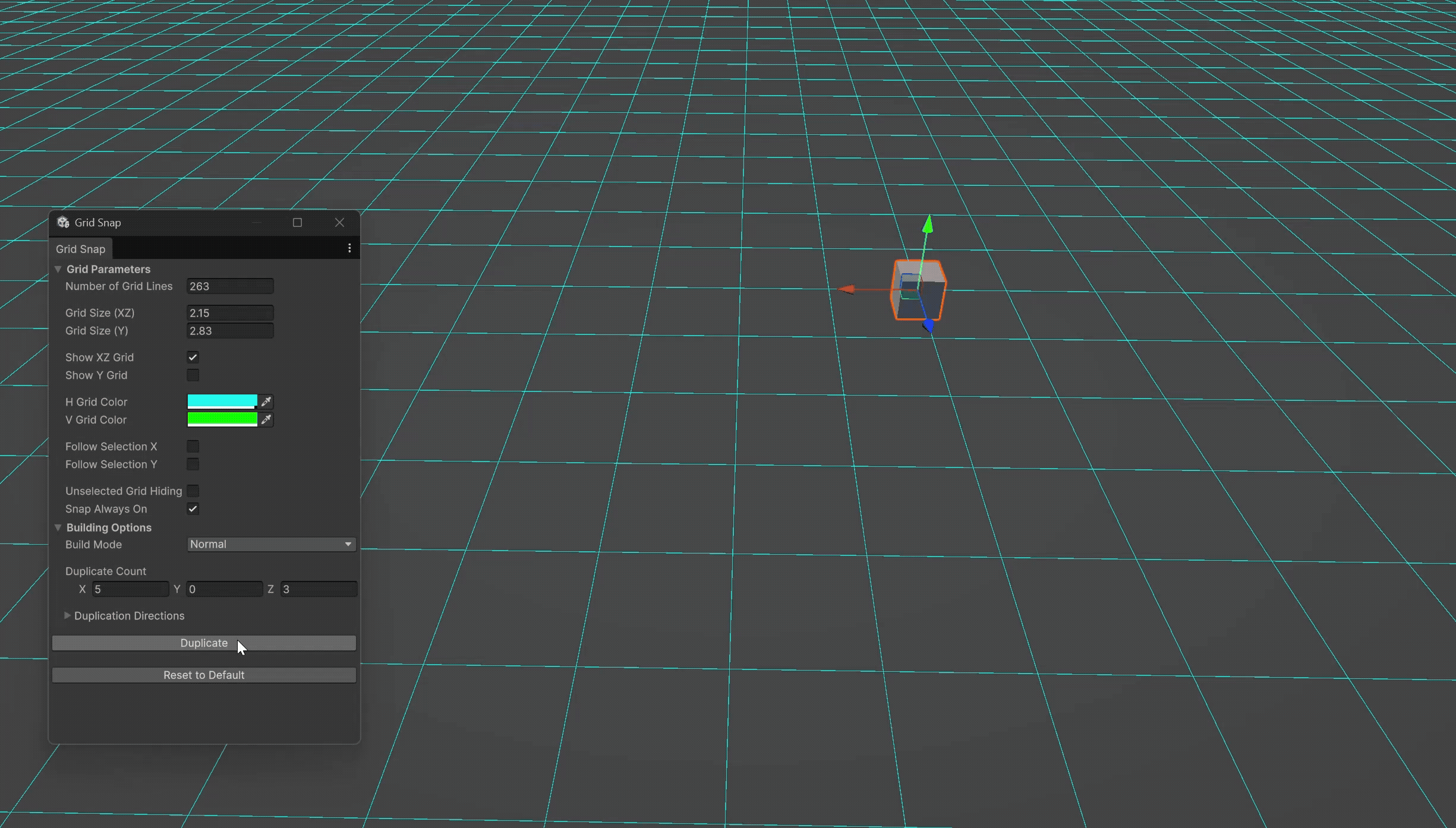Open the cyan H Grid Color swatch
Screen dimensions: 1456x828
pyautogui.click(x=222, y=402)
